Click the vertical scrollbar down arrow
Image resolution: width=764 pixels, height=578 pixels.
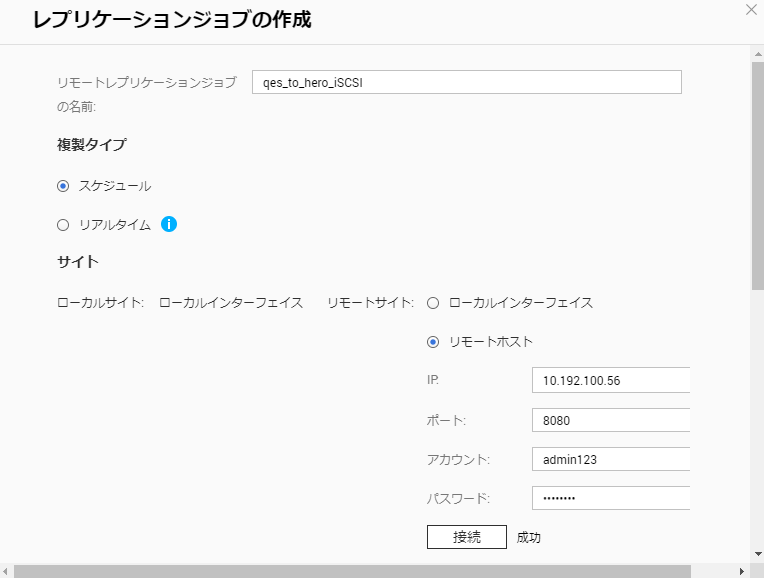pyautogui.click(x=757, y=553)
